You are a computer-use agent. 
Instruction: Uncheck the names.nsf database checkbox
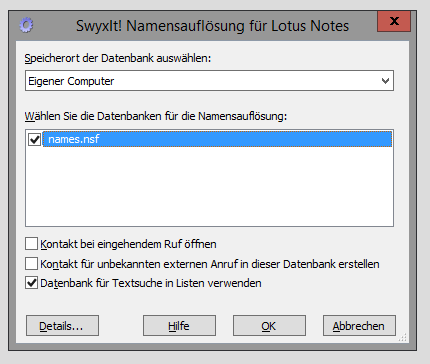[35, 139]
